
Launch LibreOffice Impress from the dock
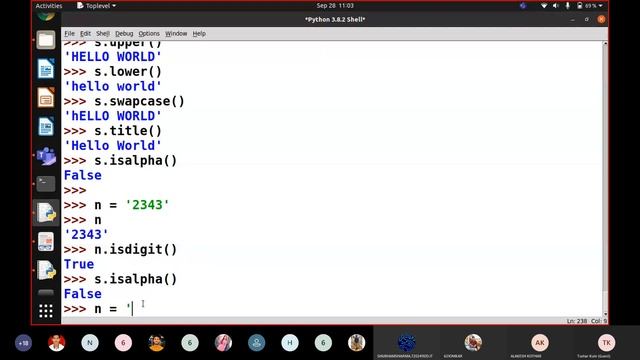coord(46,98)
